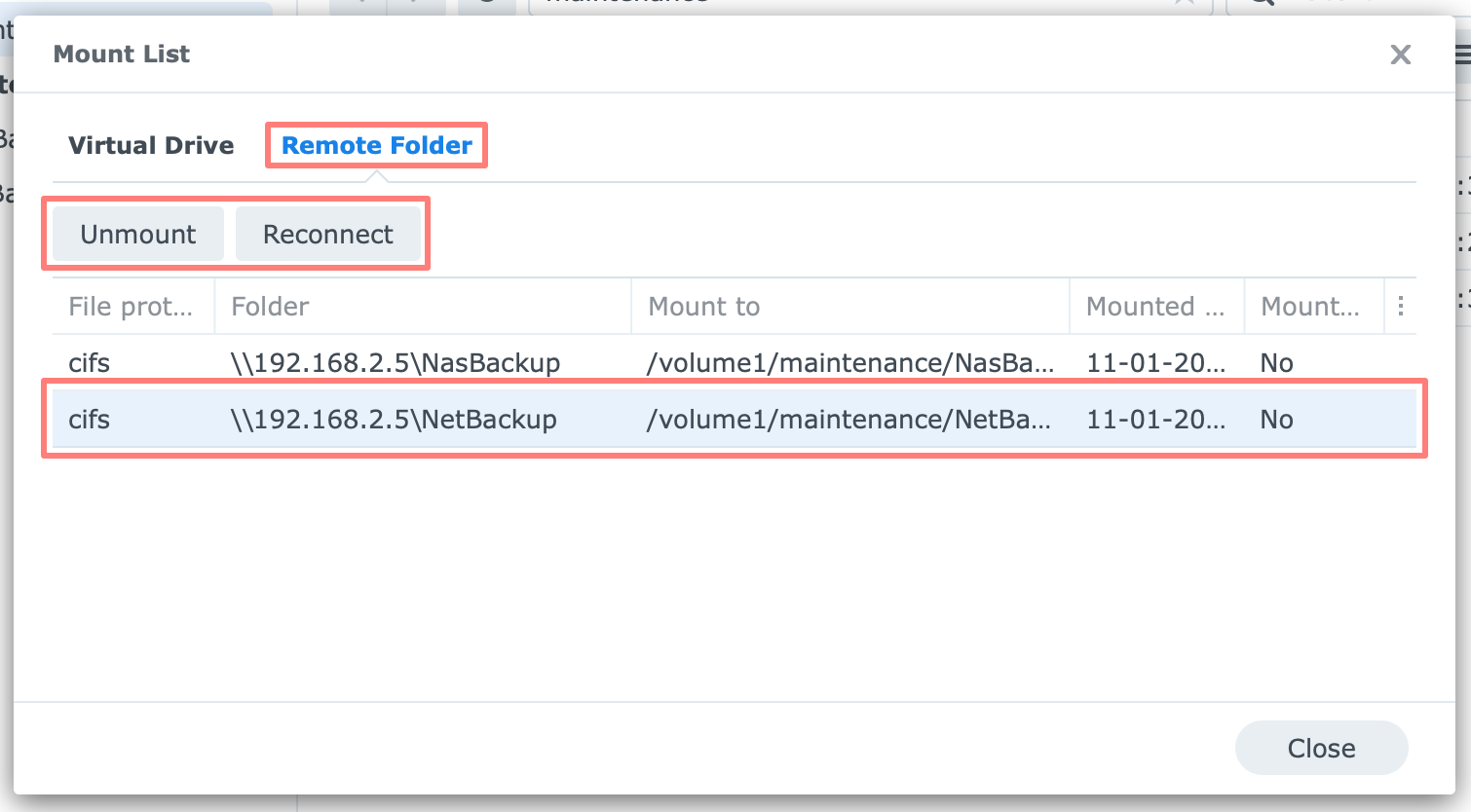1471x812 pixels.
Task: Click the forward navigation arrow
Action: click(415, 3)
